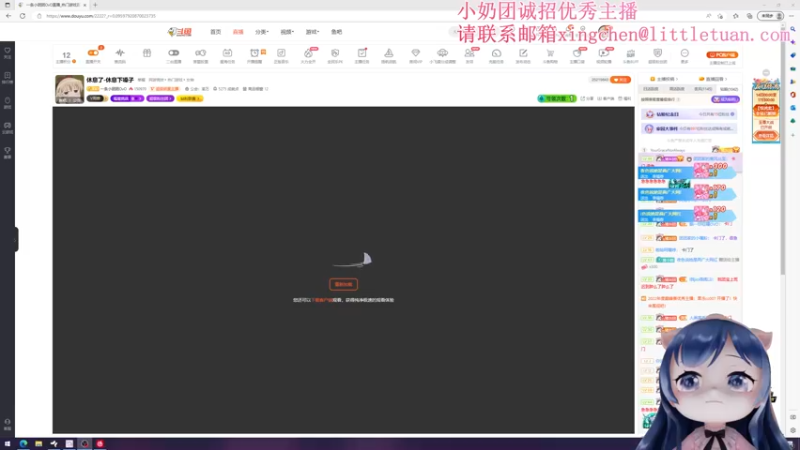Open the gift box toolbar icon
Viewport: 800px width, 450px height.
147,53
